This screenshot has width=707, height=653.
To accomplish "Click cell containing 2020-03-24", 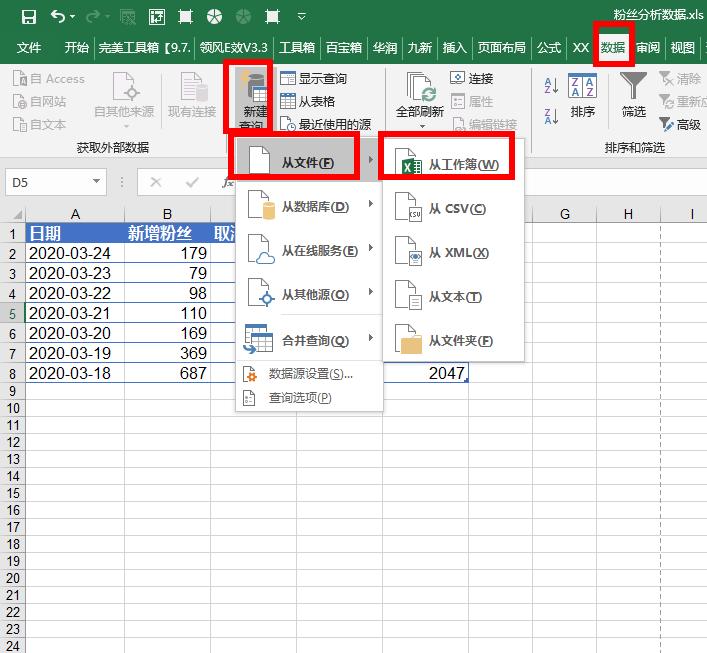I will pyautogui.click(x=75, y=253).
